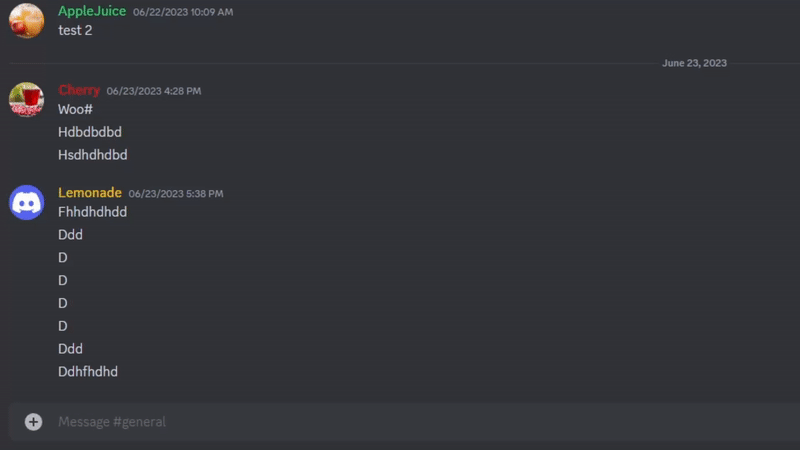Screen dimensions: 800x450
Task: Click the AppleJuice username
Action: (92, 11)
